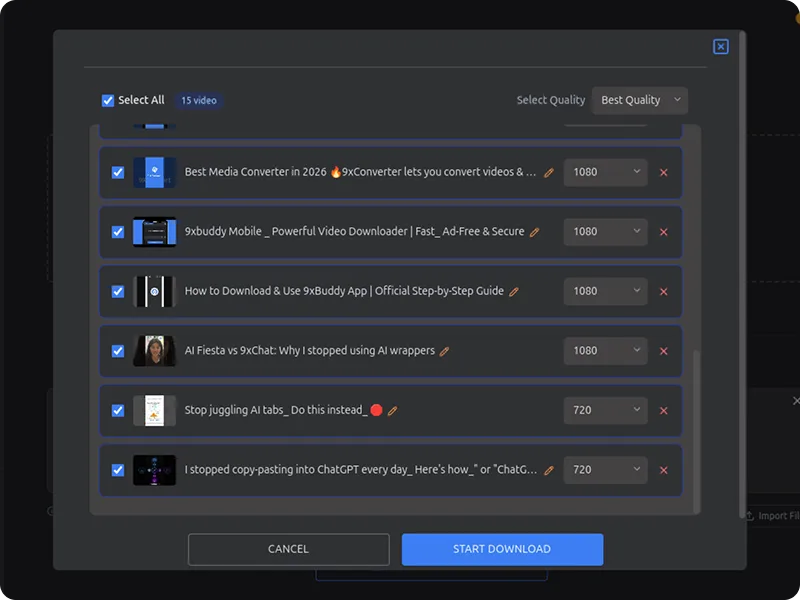Viewport: 800px width, 600px height.
Task: Uncheck the Select All checkbox
Action: (107, 100)
